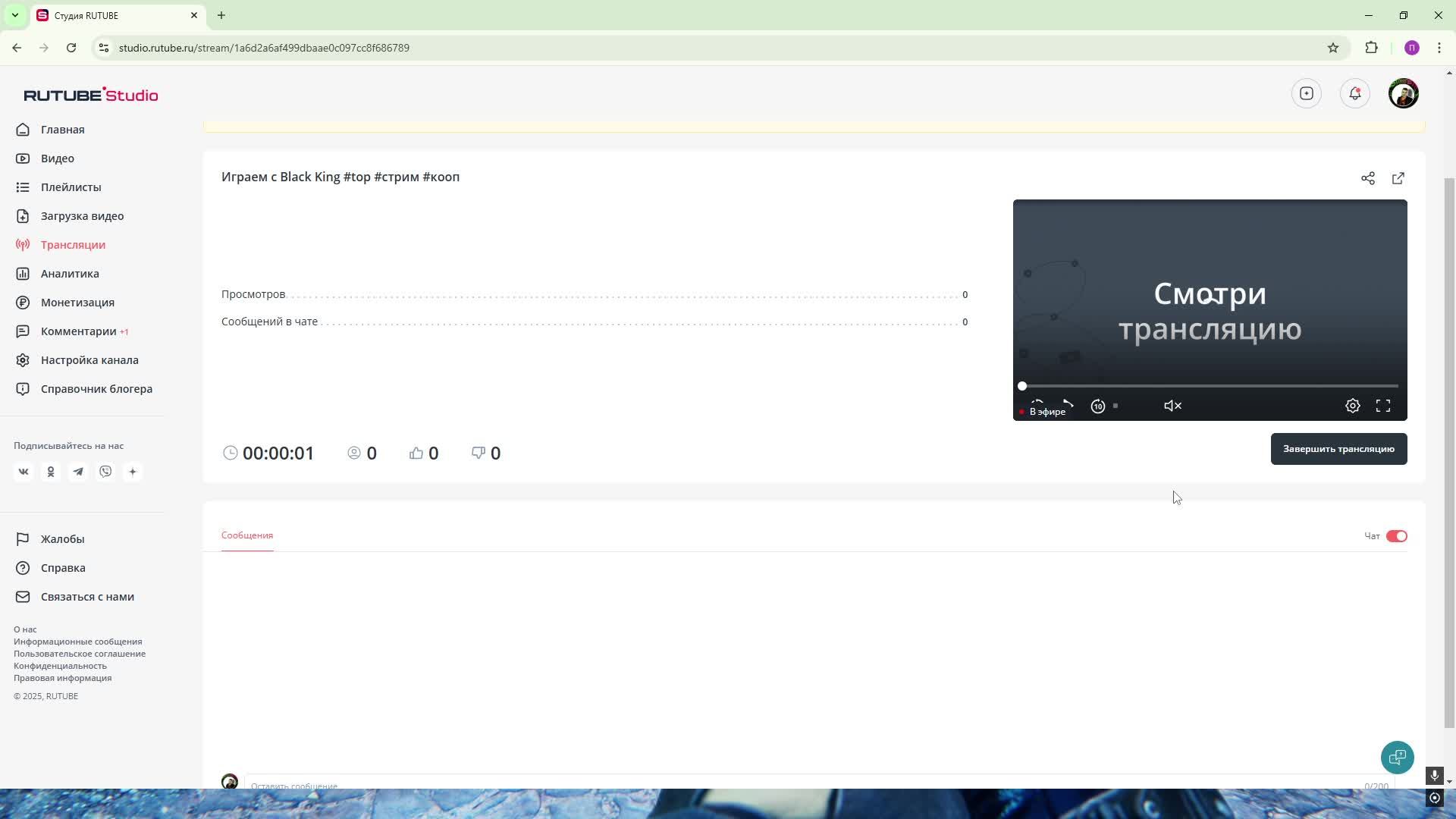
Task: Open the support chat floating button
Action: click(1397, 757)
